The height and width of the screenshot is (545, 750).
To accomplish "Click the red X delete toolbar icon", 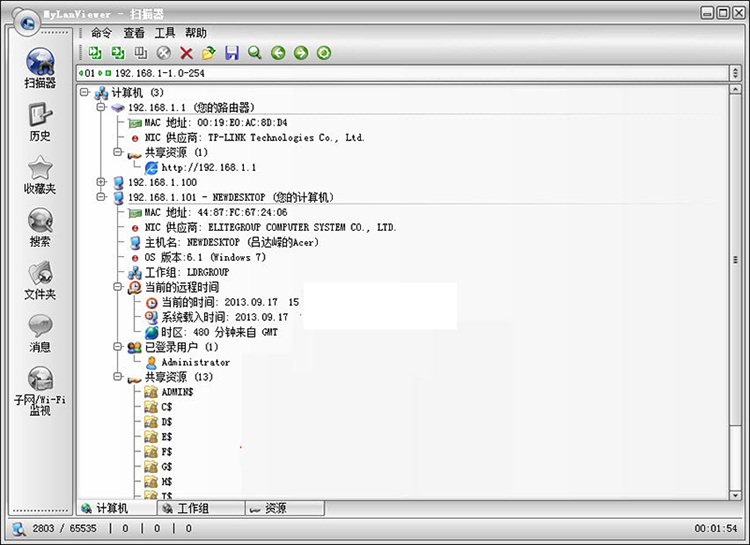I will (186, 53).
